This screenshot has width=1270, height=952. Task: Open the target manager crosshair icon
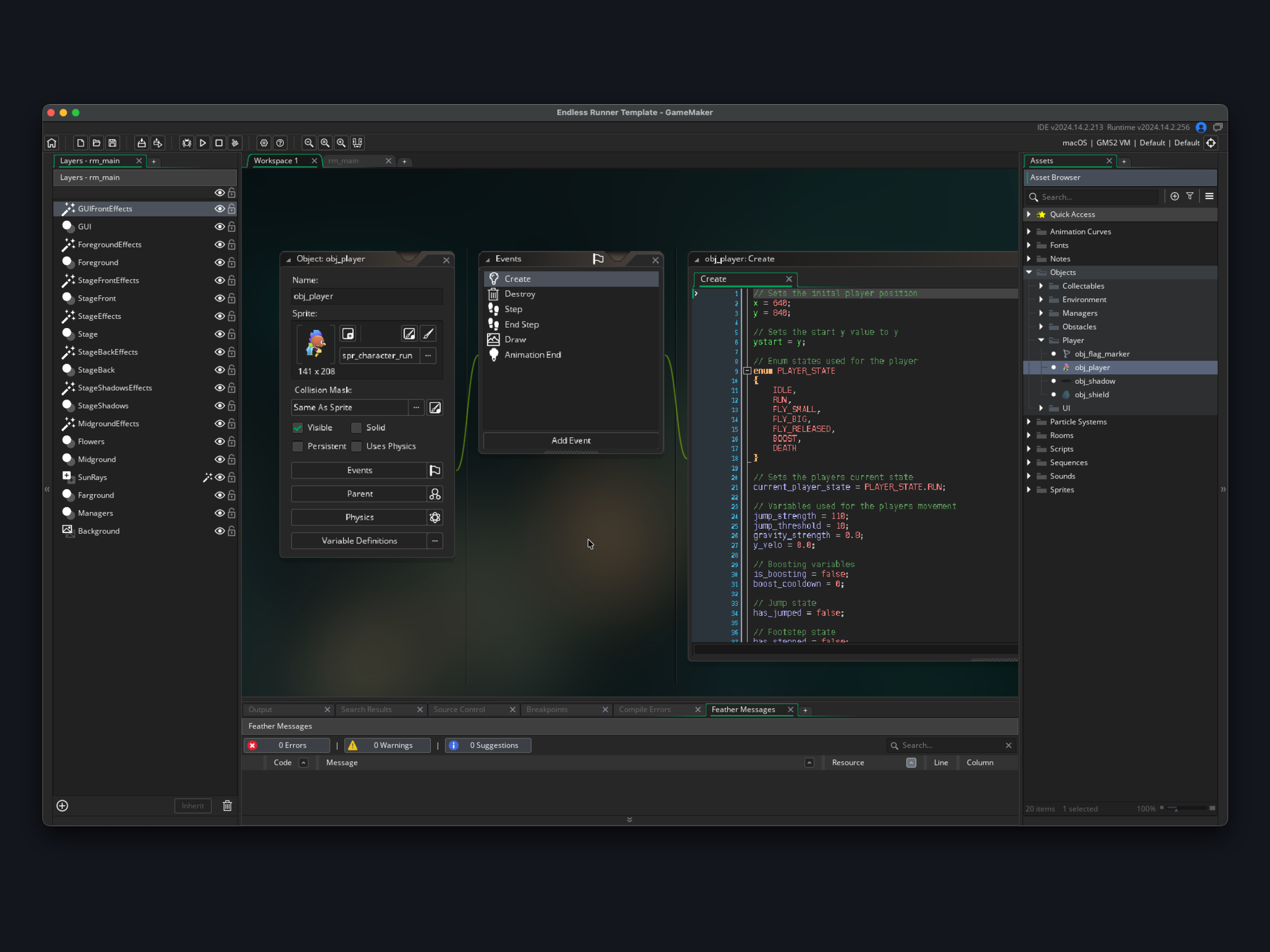tap(1211, 143)
